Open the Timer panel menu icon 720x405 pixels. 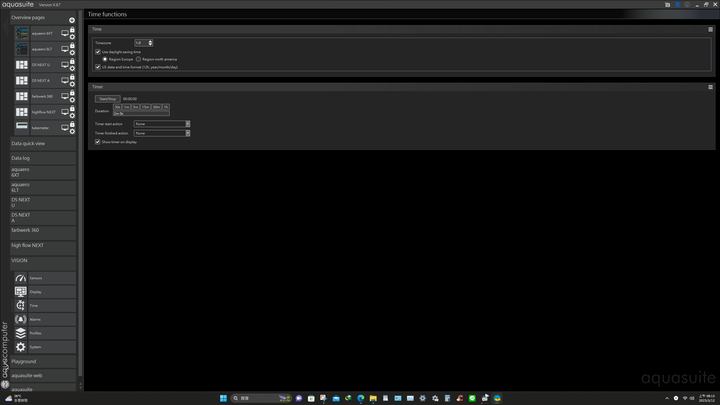coord(710,87)
